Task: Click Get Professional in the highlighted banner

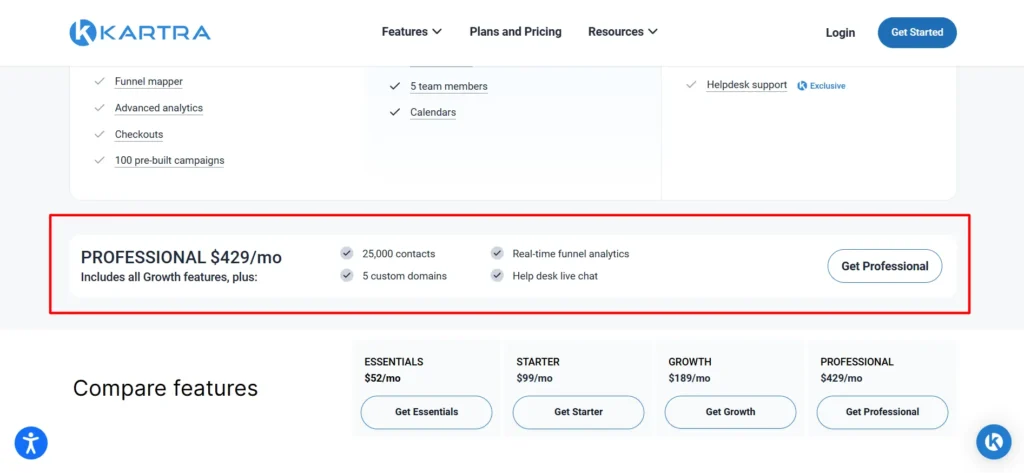Action: coord(884,266)
